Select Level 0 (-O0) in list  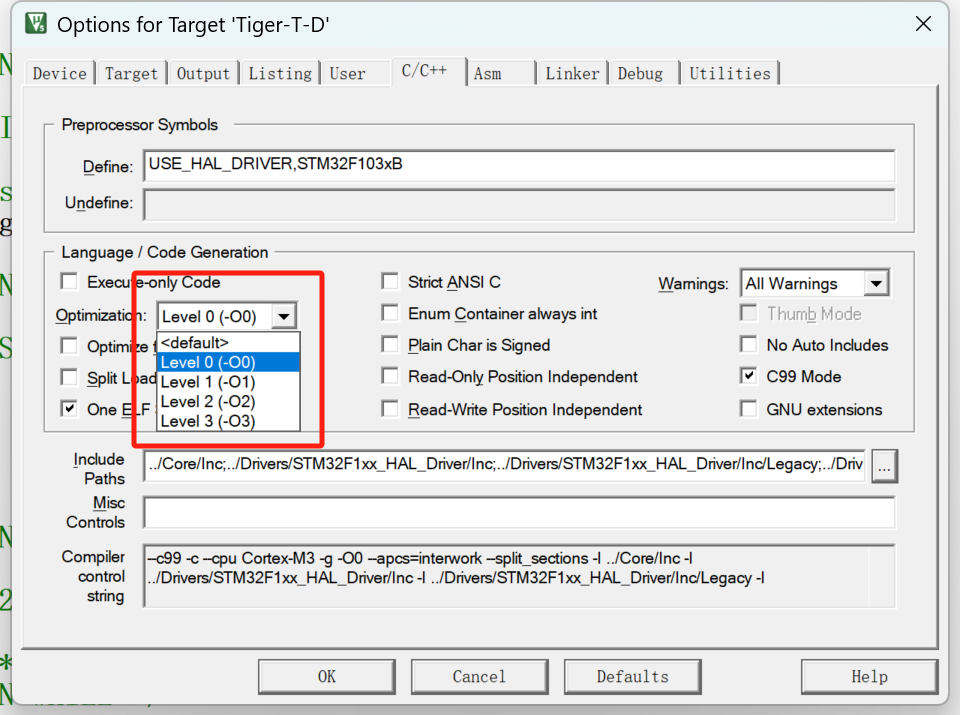pyautogui.click(x=228, y=362)
